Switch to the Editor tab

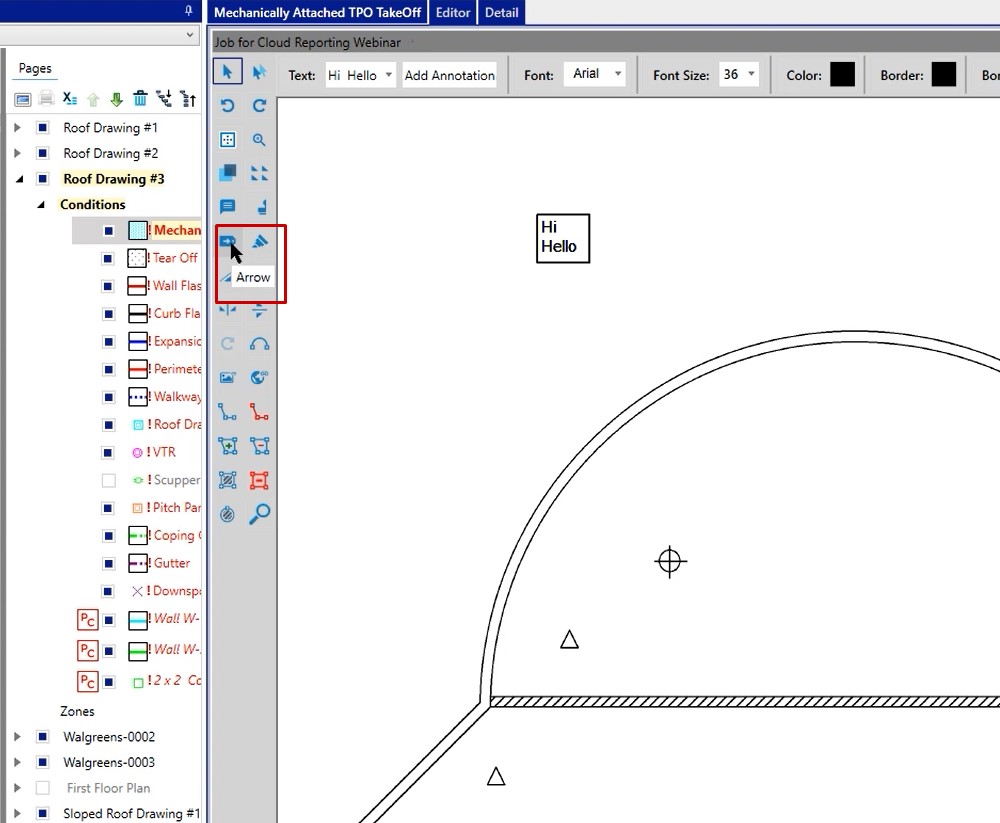click(453, 12)
